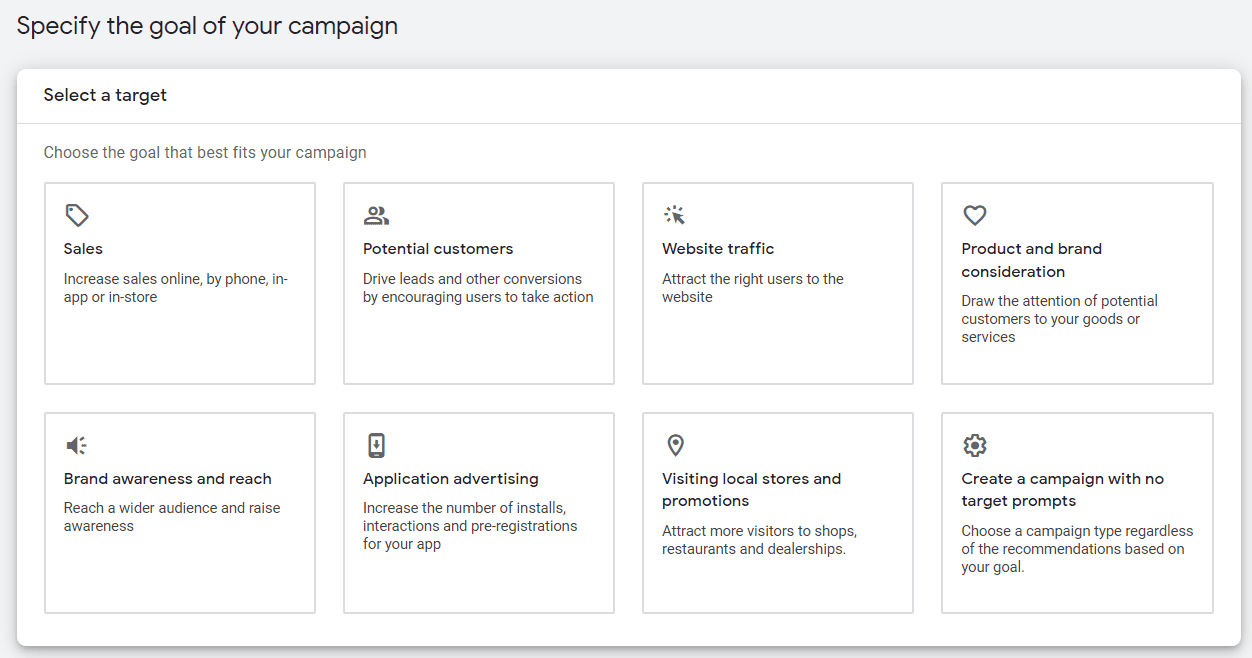Click the Select a target heading
Viewport: 1252px width, 658px height.
tap(104, 95)
